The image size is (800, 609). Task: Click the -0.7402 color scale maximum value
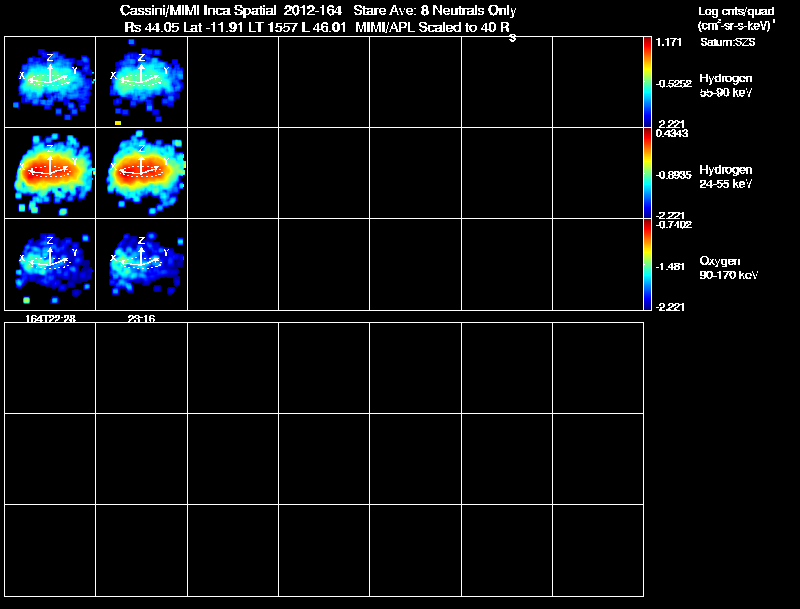(673, 225)
